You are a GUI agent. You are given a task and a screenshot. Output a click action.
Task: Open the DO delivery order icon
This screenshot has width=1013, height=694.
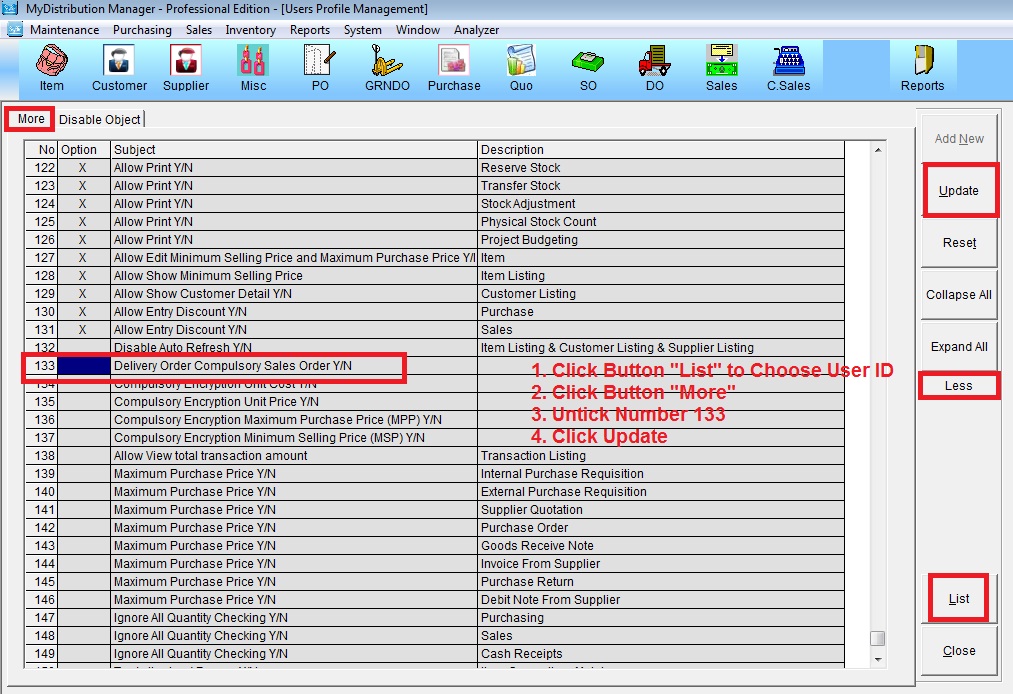point(654,68)
